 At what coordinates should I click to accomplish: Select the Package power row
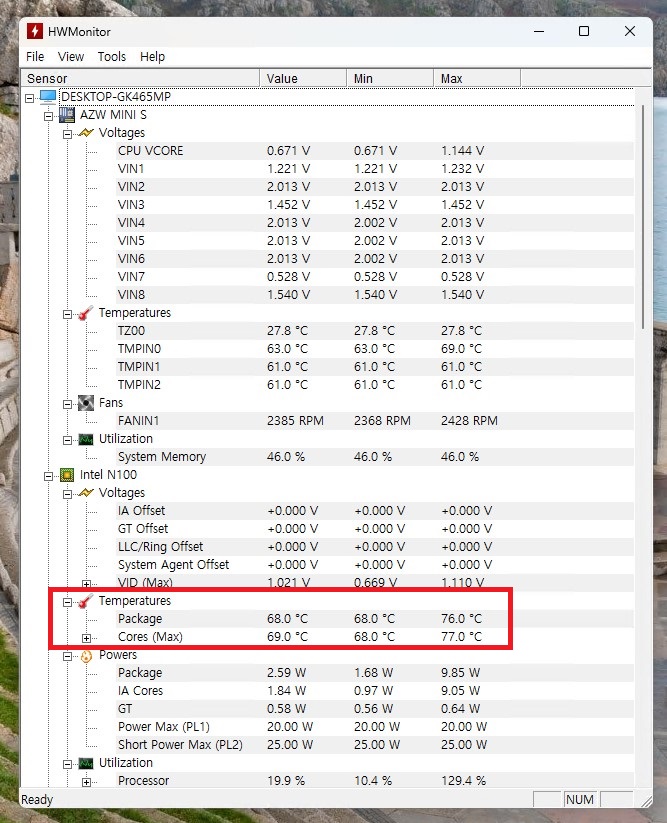click(375, 673)
